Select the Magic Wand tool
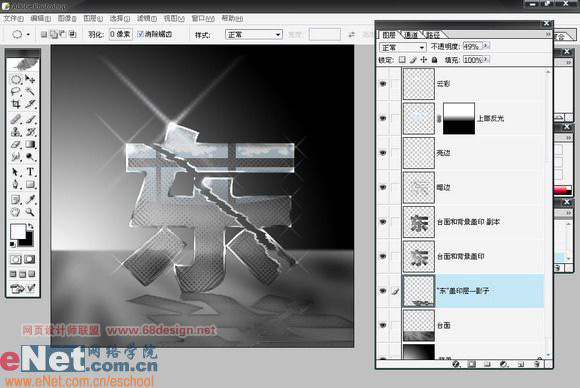This screenshot has width=580, height=388. [x=30, y=91]
